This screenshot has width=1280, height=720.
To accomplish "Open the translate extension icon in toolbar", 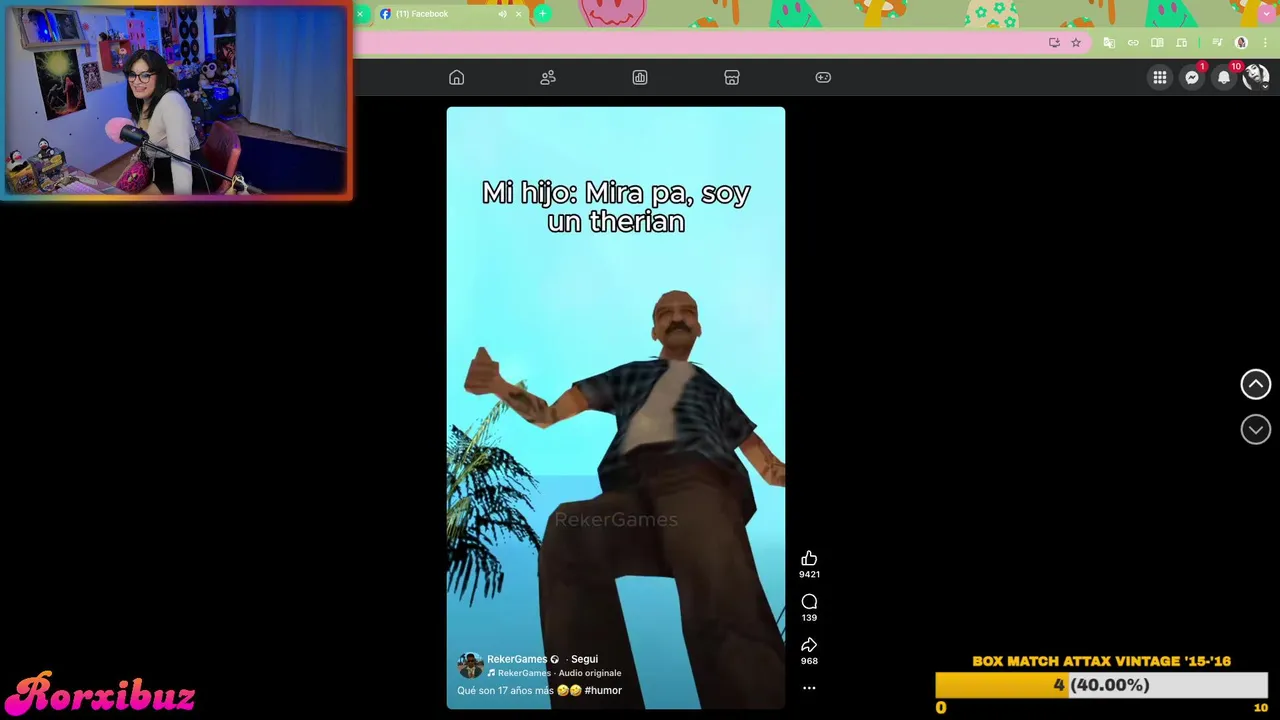I will pyautogui.click(x=1109, y=43).
